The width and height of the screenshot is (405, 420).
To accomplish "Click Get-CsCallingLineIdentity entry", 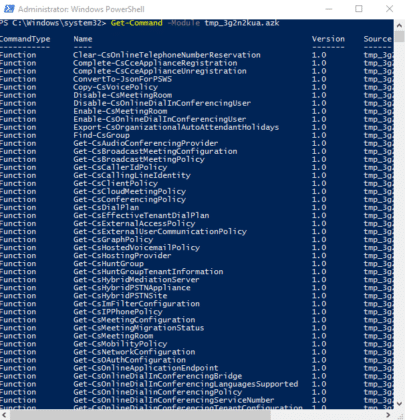I will pos(132,175).
